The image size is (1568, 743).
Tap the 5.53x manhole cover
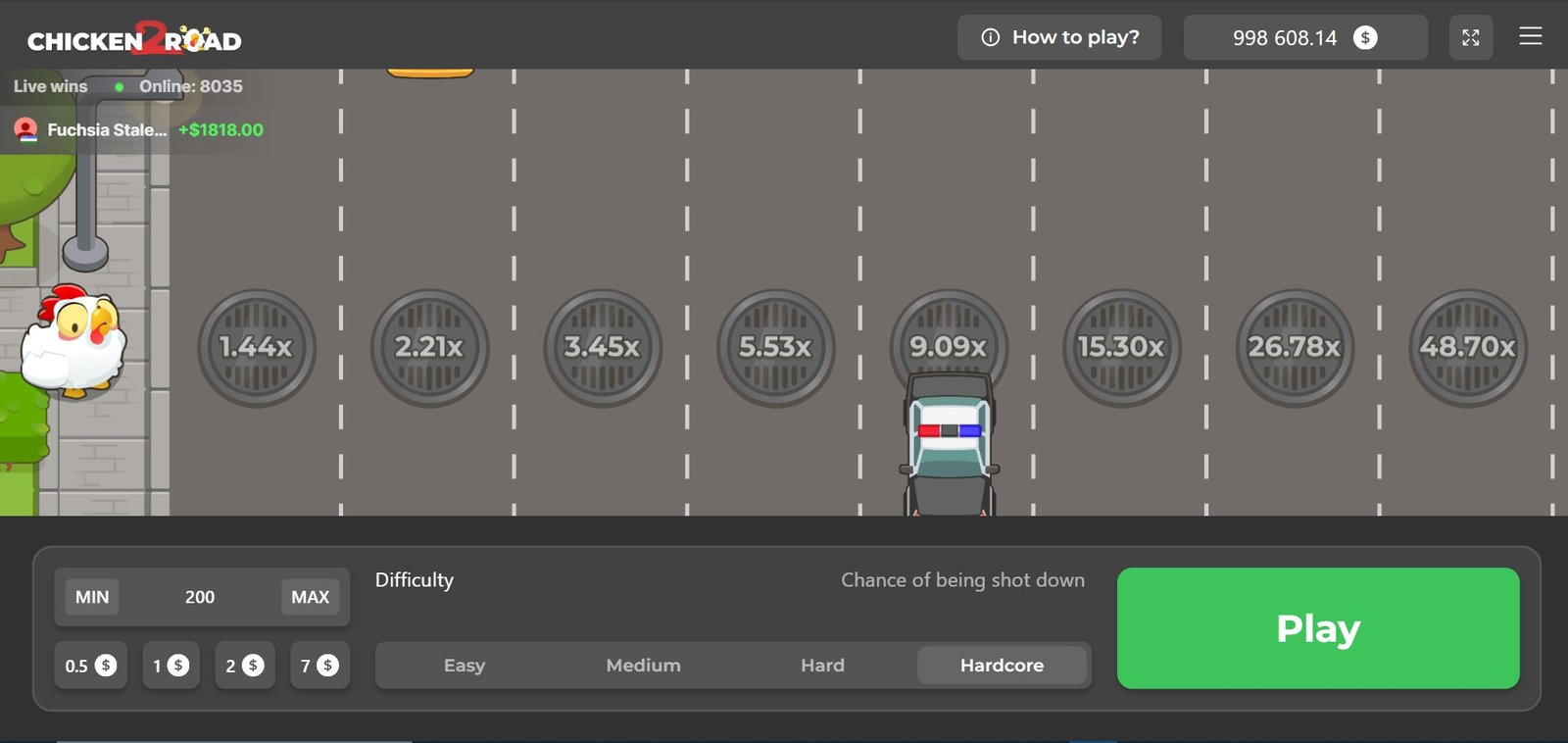(x=775, y=347)
